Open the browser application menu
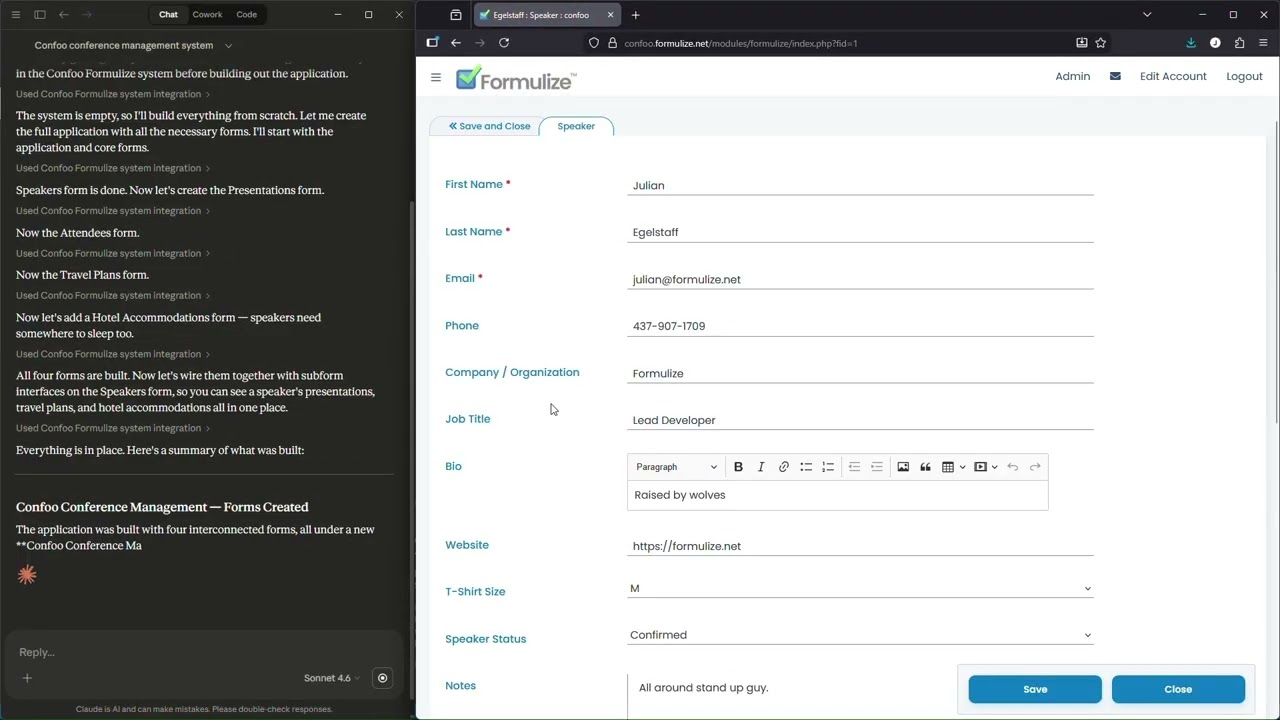The height and width of the screenshot is (720, 1280). coord(1263,43)
